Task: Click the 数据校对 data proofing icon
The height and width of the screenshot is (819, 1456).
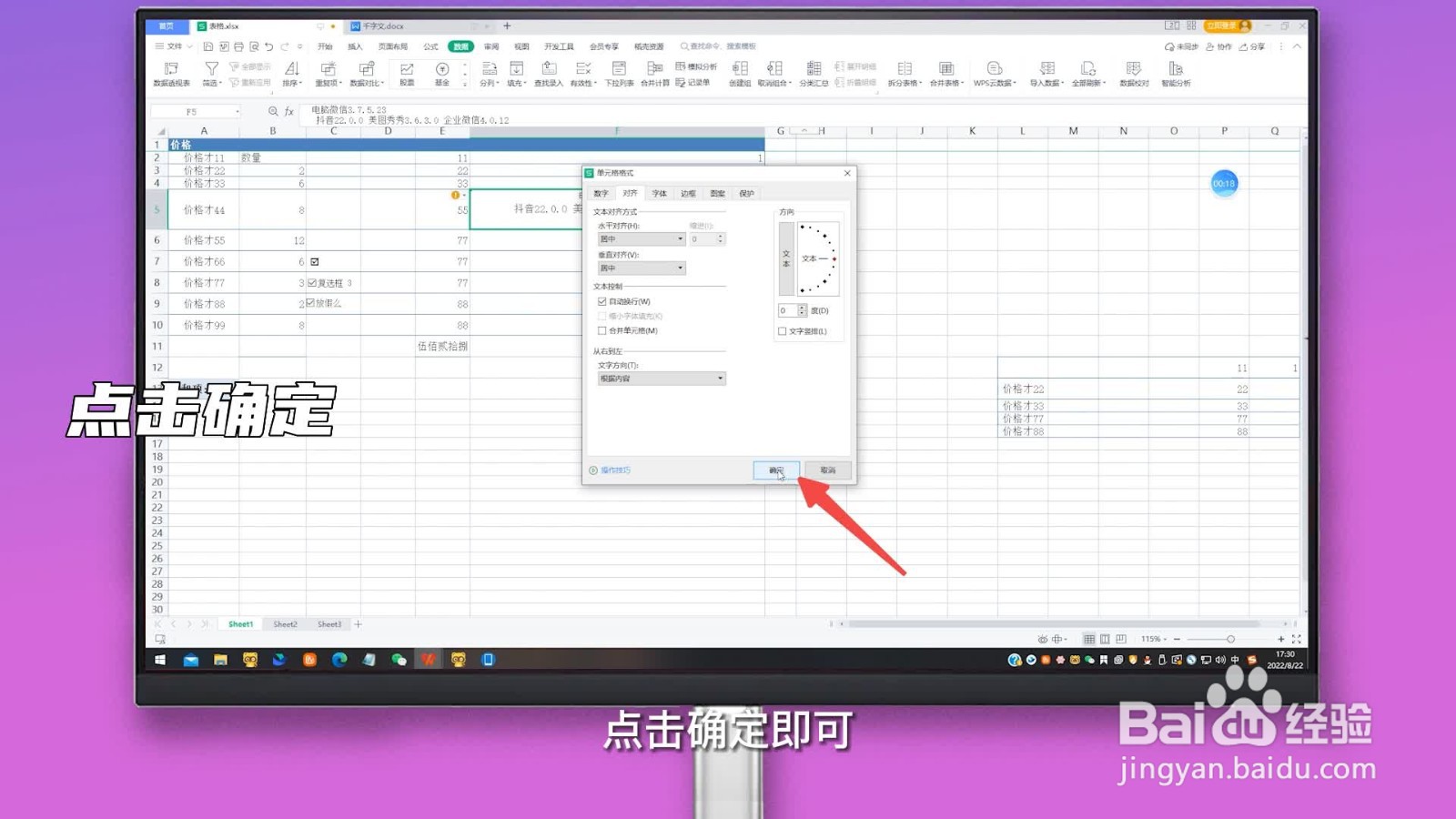Action: click(x=1133, y=69)
